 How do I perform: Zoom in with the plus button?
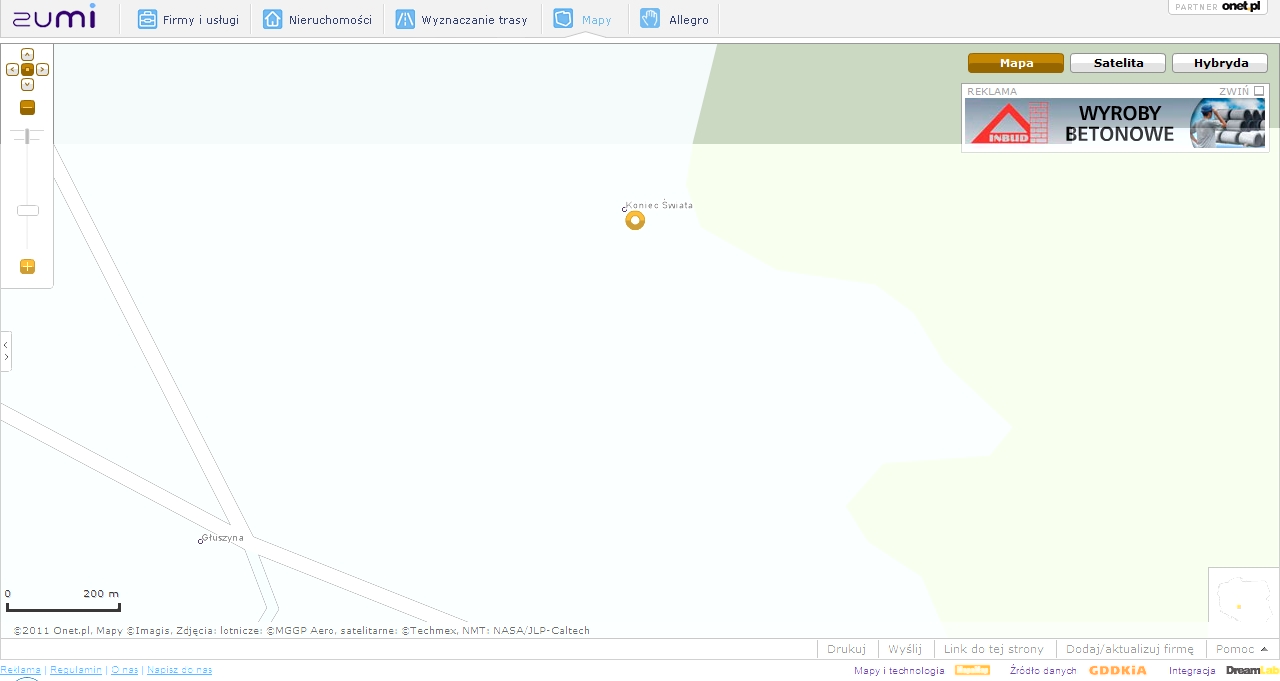[27, 266]
